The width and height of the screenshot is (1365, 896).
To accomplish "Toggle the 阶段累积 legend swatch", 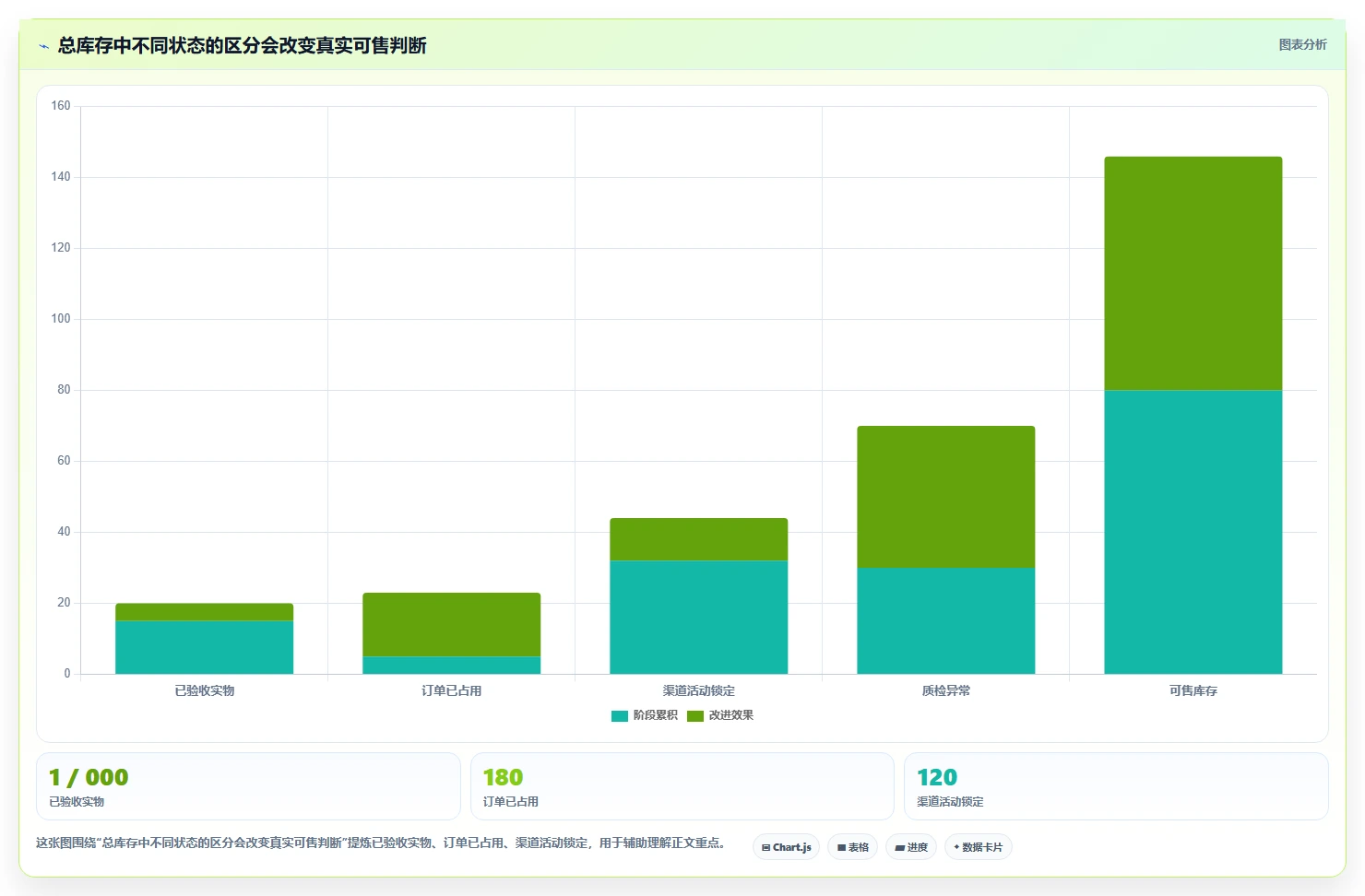I will coord(620,716).
